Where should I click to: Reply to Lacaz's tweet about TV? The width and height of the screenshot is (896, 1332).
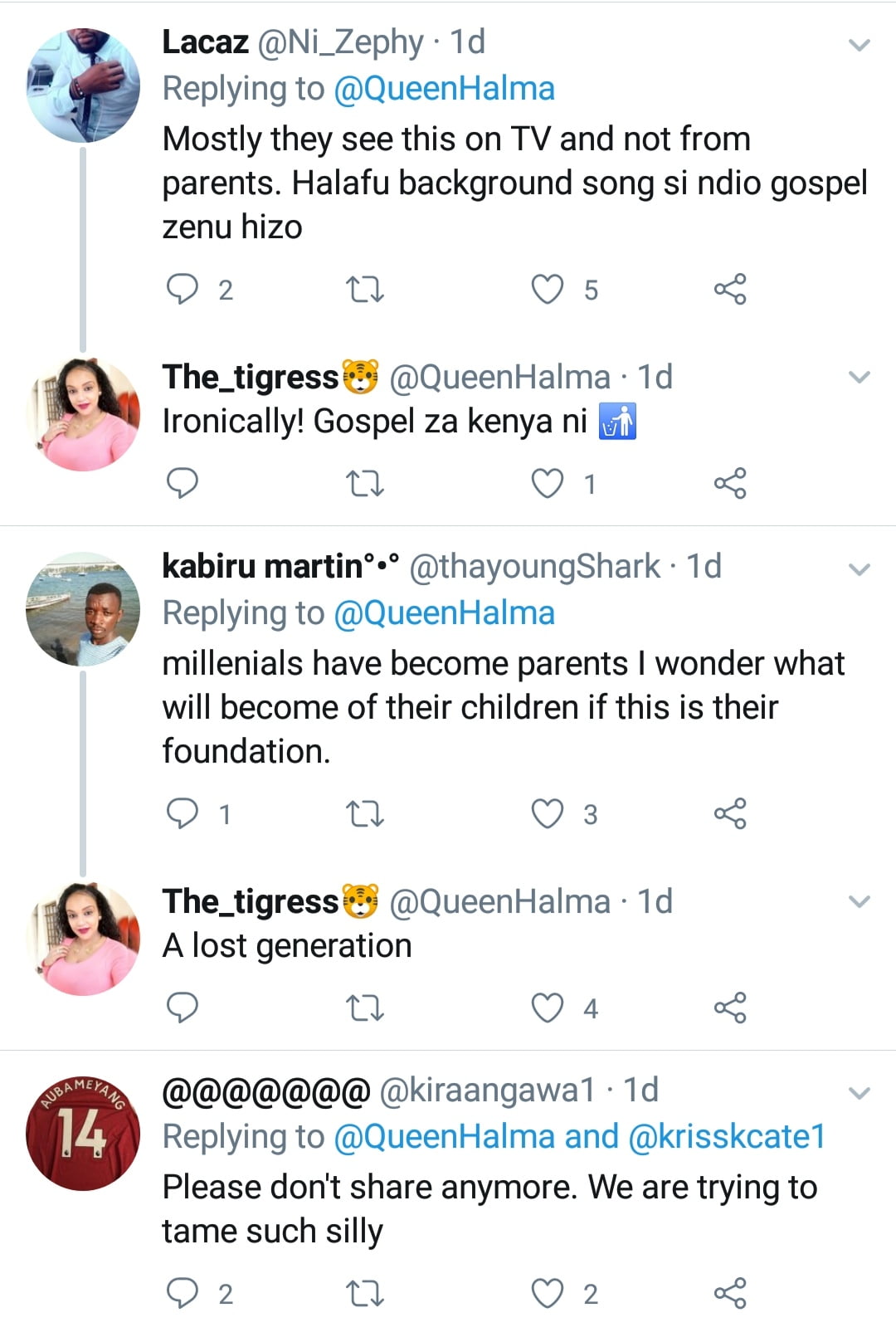click(x=183, y=290)
